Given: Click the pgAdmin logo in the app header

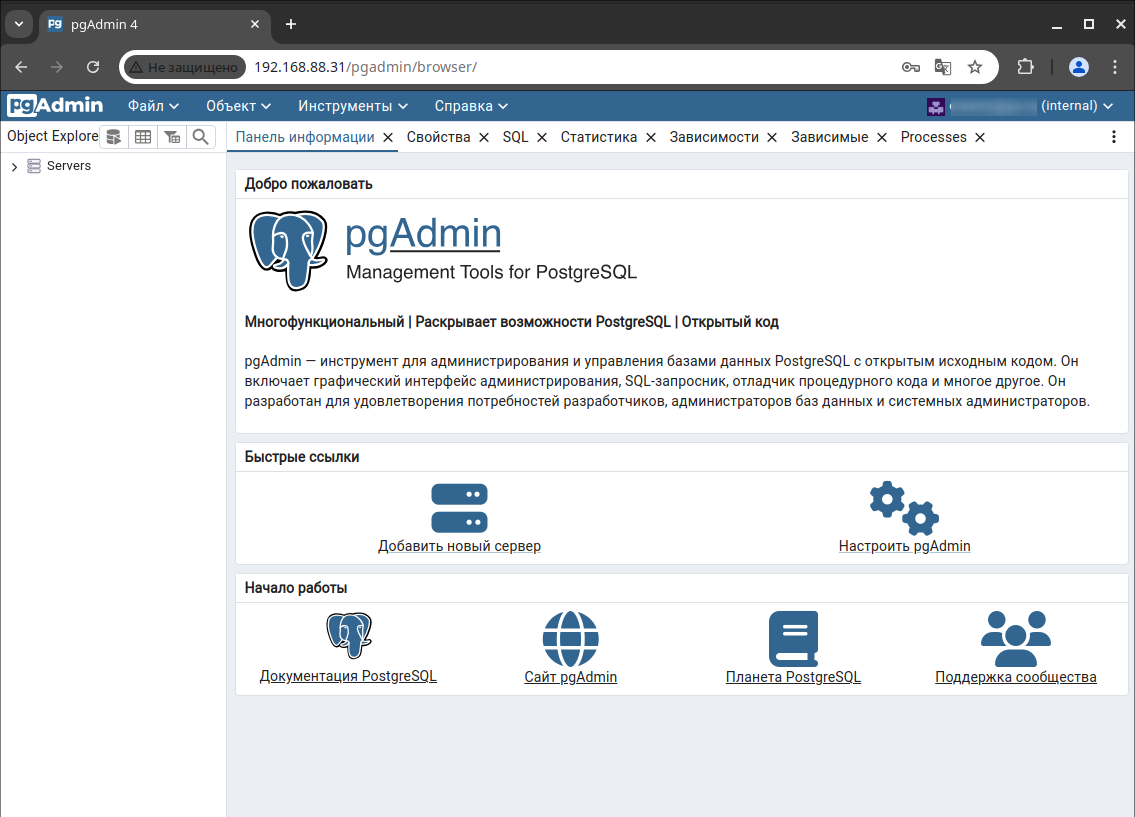Looking at the screenshot, I should (55, 106).
